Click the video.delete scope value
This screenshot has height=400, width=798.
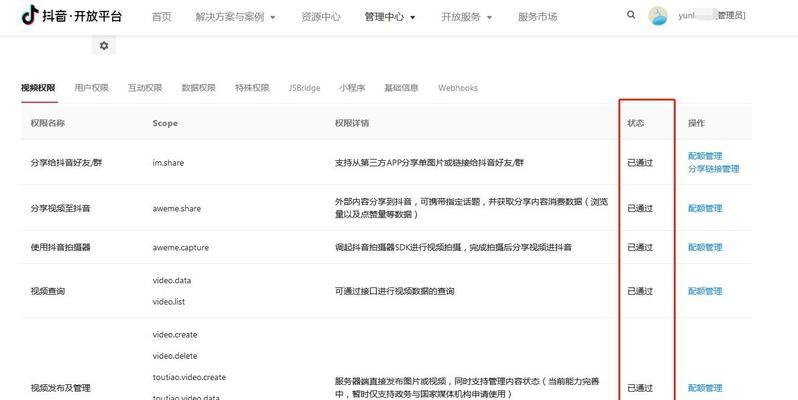click(x=175, y=356)
